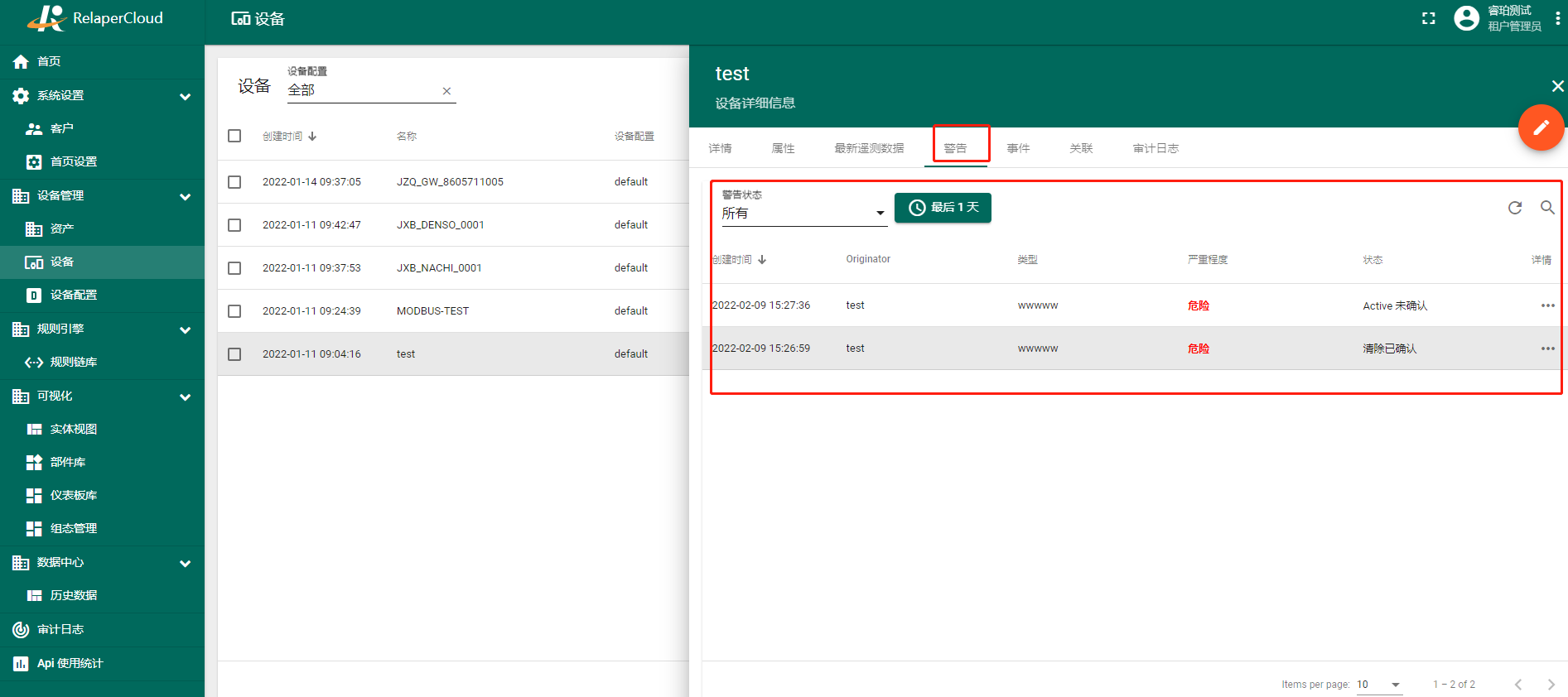The height and width of the screenshot is (697, 1568).
Task: Click the 最后 1 天 time window button
Action: [x=943, y=207]
